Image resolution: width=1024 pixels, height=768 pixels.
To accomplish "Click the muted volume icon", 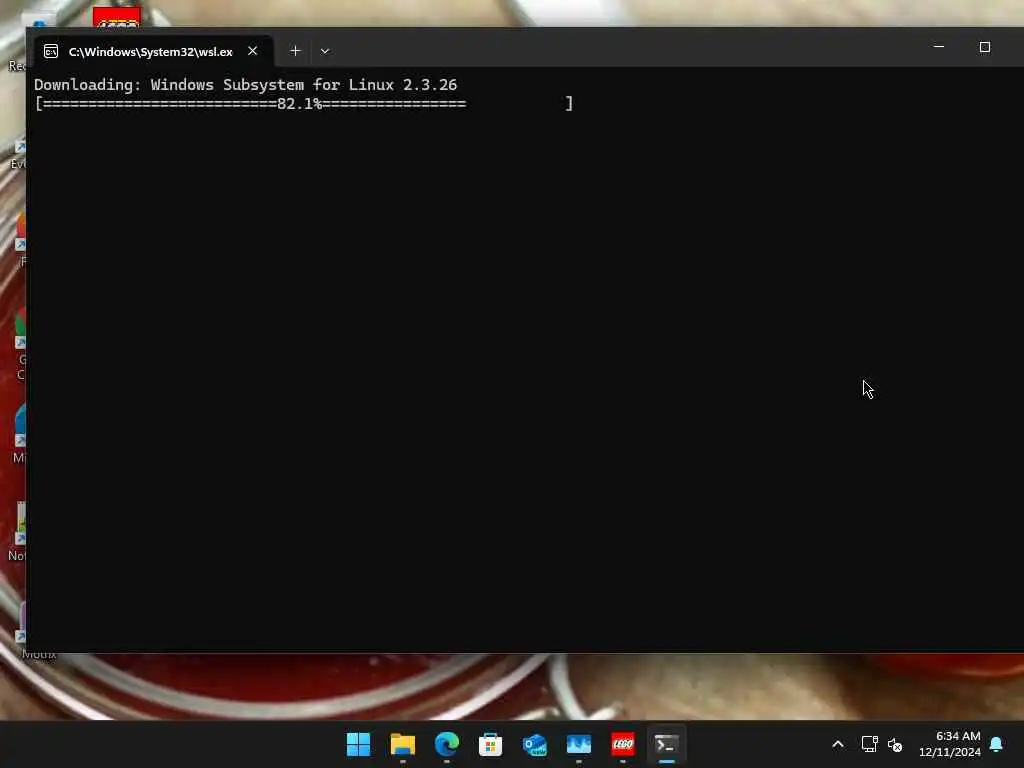I will [895, 744].
